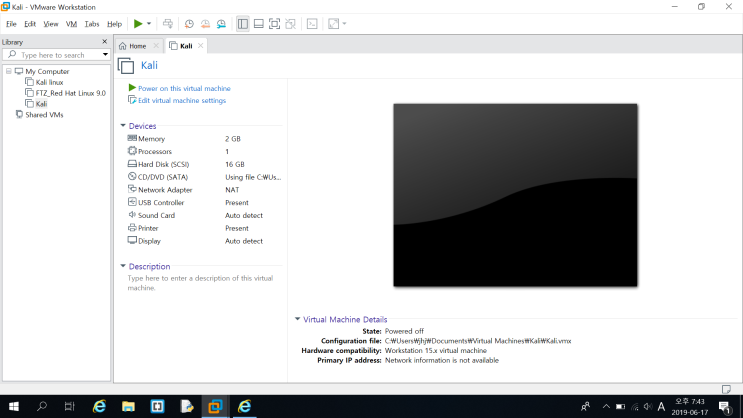Click the stretch guest display icon
The image size is (743, 418).
click(334, 24)
